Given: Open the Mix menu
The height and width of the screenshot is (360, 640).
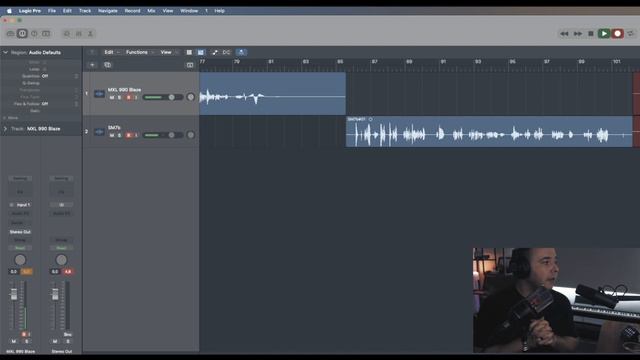Looking at the screenshot, I should (151, 11).
